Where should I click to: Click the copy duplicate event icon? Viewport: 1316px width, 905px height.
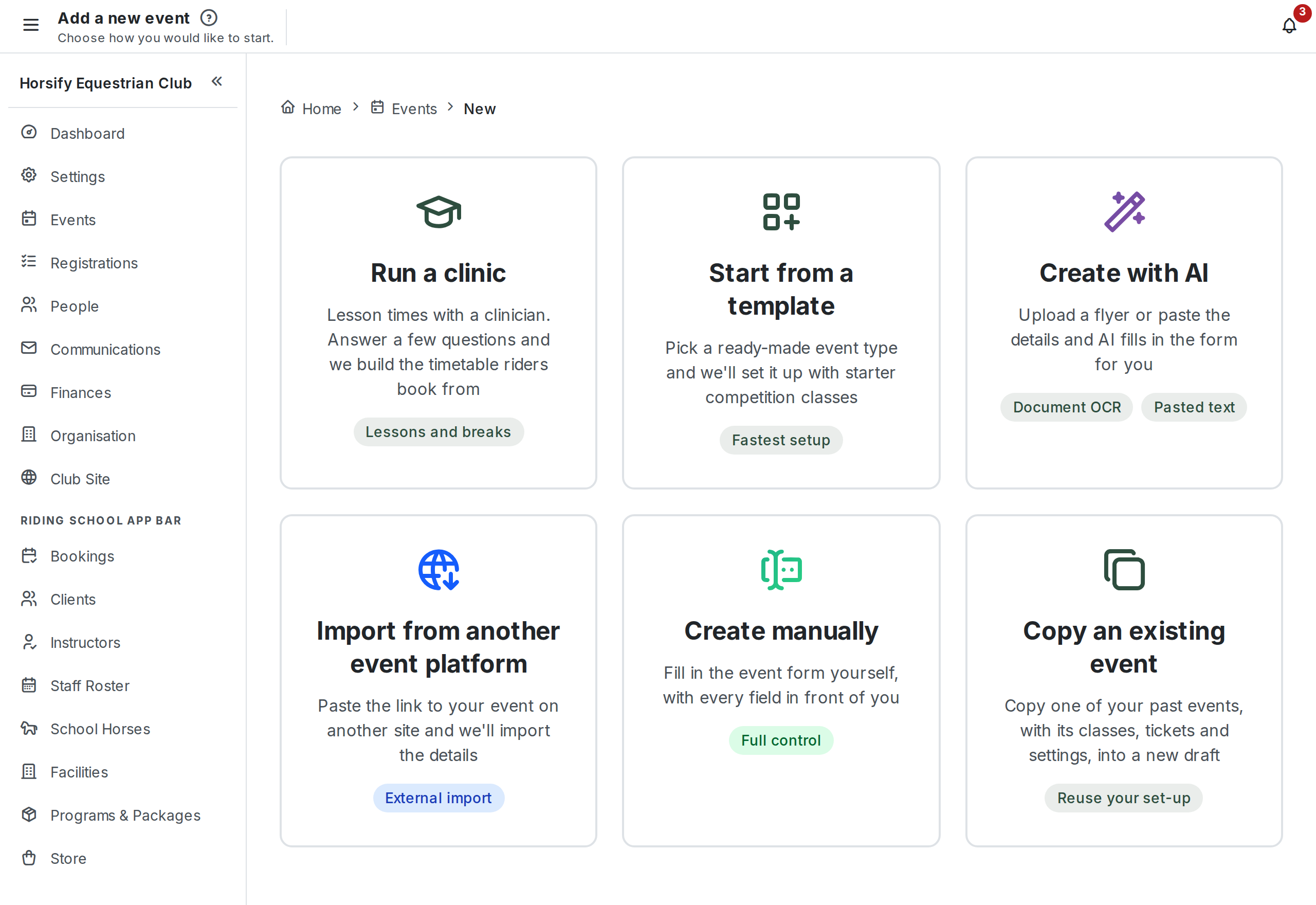pos(1124,570)
